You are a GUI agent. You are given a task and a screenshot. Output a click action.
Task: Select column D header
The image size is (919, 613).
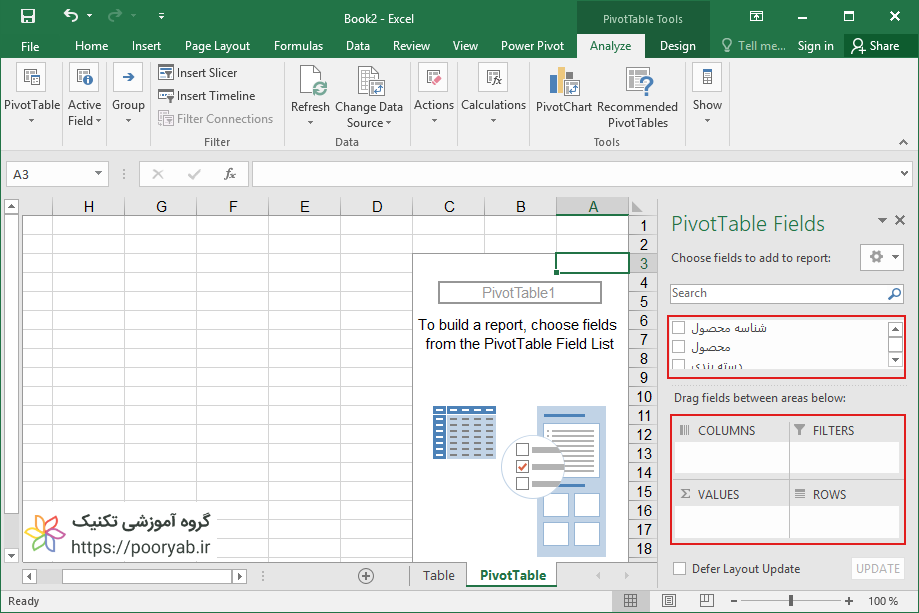click(x=377, y=206)
